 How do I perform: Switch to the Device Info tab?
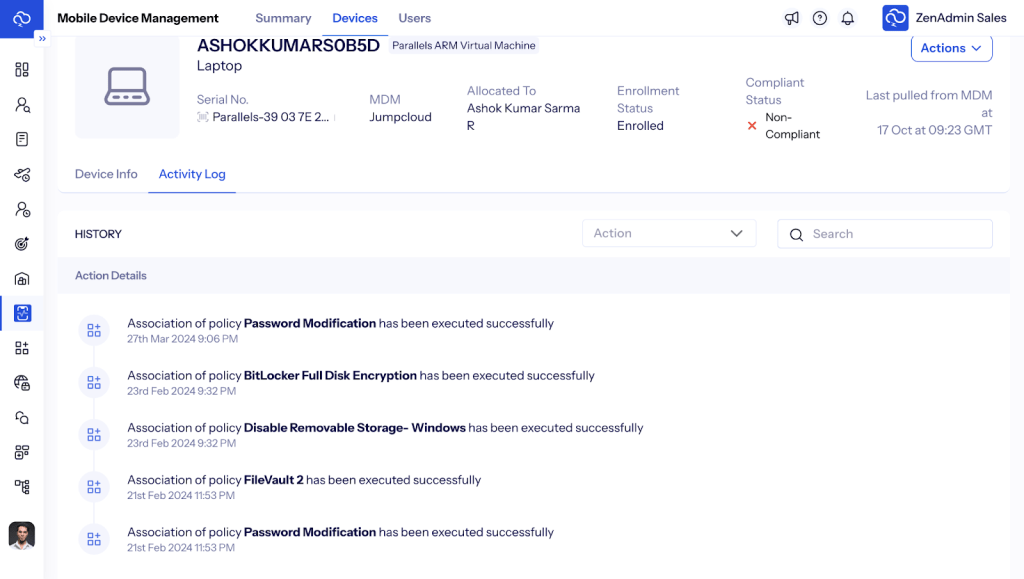(106, 174)
